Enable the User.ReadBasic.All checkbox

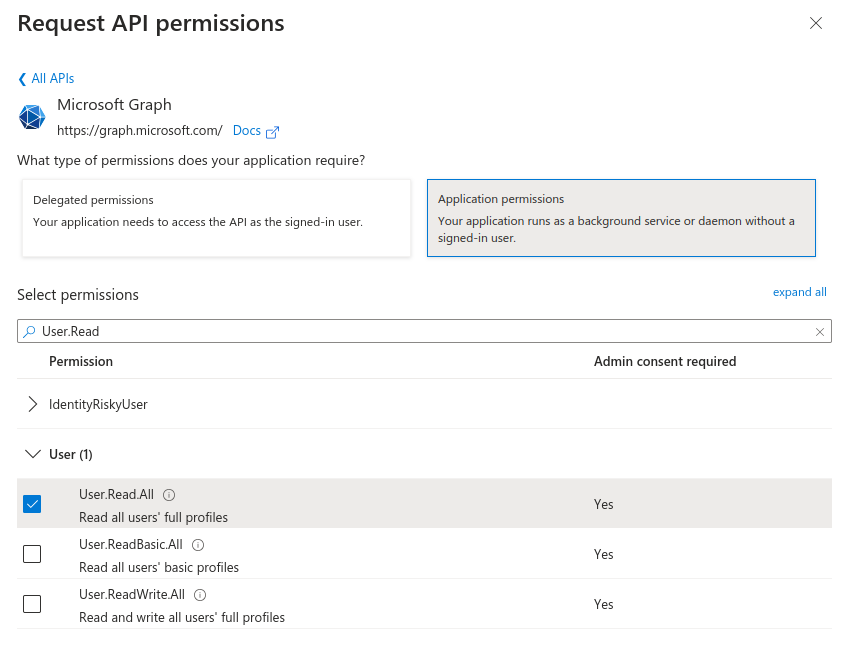click(x=32, y=554)
